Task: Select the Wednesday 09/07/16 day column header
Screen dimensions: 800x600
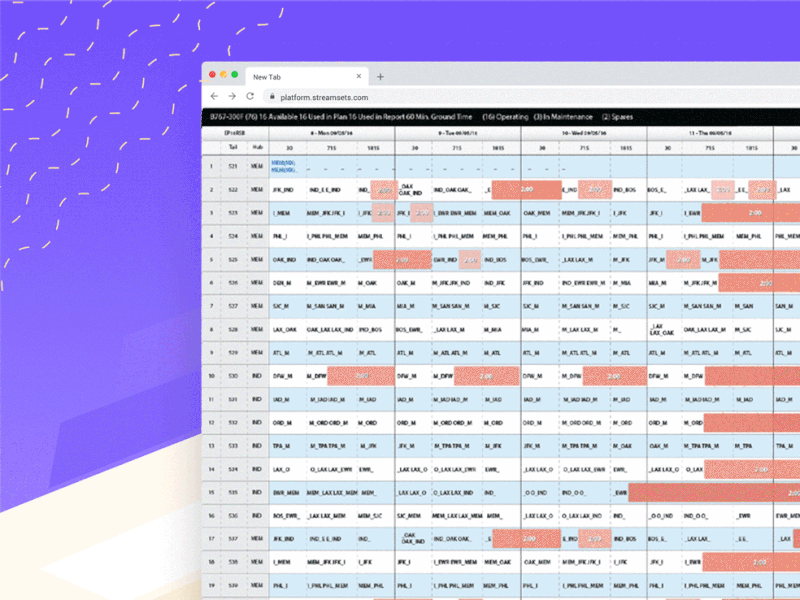Action: click(584, 133)
